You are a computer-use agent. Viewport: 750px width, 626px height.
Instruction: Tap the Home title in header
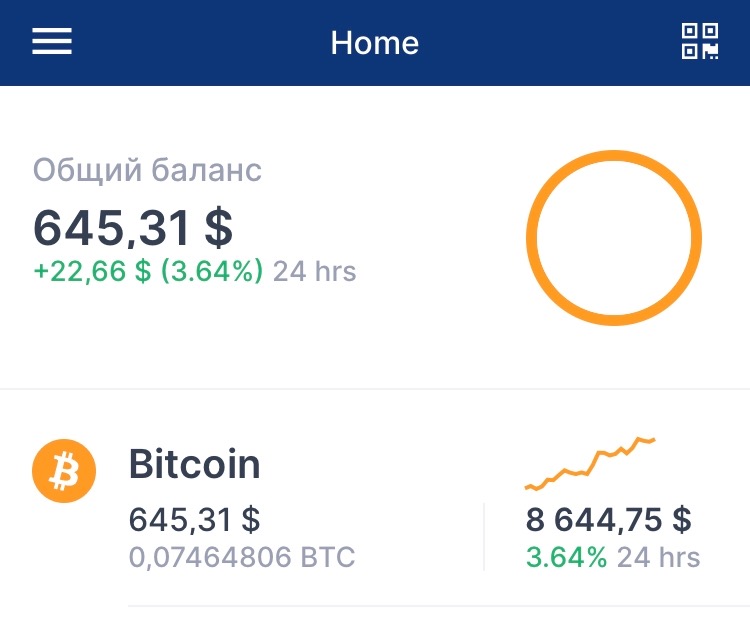point(375,43)
